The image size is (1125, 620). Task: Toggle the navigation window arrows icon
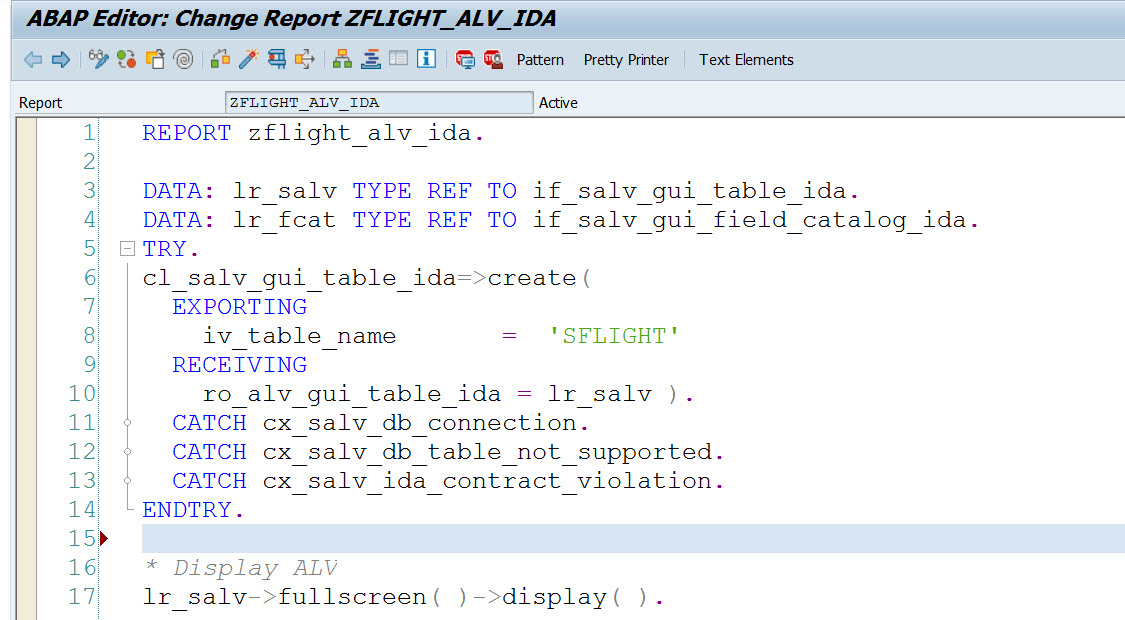pyautogui.click(x=305, y=59)
